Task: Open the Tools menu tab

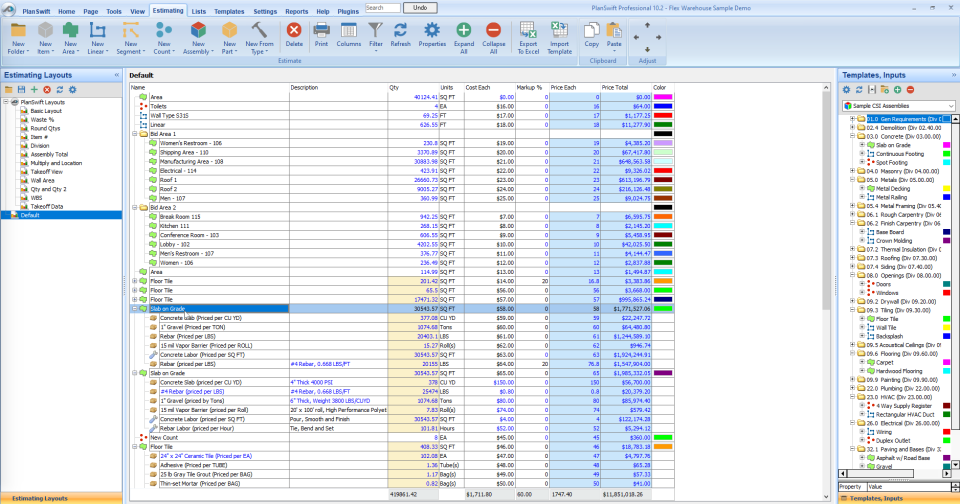Action: tap(114, 11)
